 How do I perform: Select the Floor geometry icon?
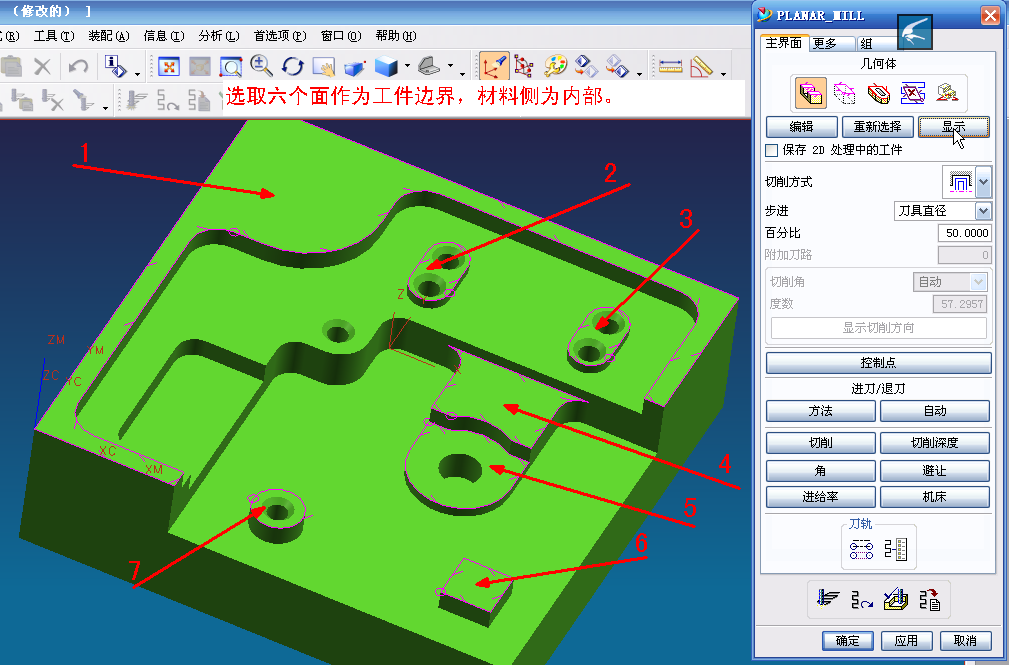click(x=947, y=94)
